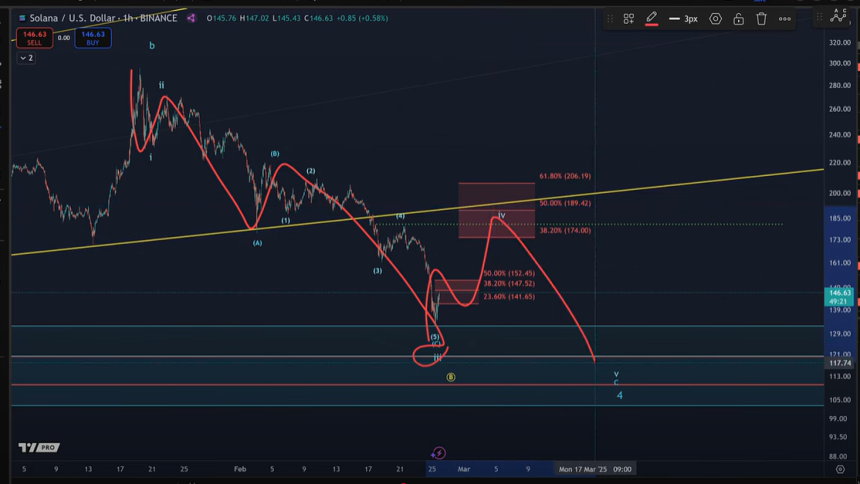Open drawing settings hexagon icon
This screenshot has width=860, height=484.
[715, 18]
